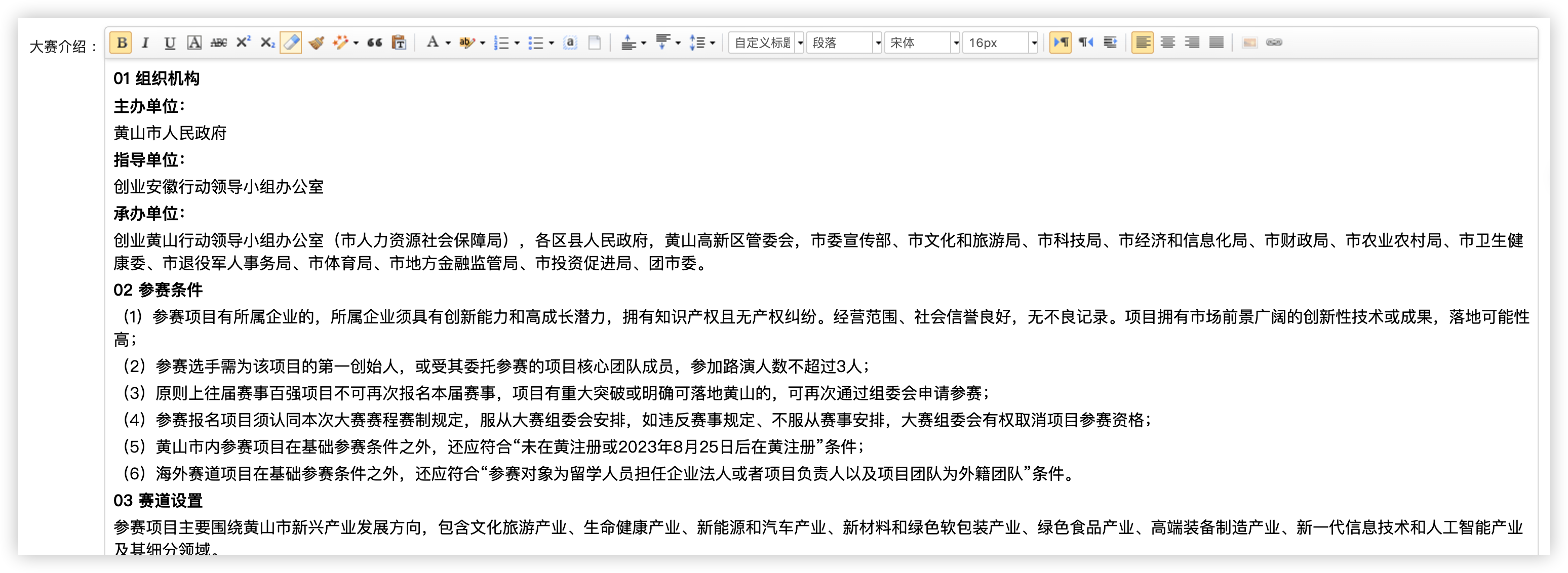Screen dimensions: 1568x573
Task: Click the strikethrough ABC icon
Action: click(x=218, y=43)
